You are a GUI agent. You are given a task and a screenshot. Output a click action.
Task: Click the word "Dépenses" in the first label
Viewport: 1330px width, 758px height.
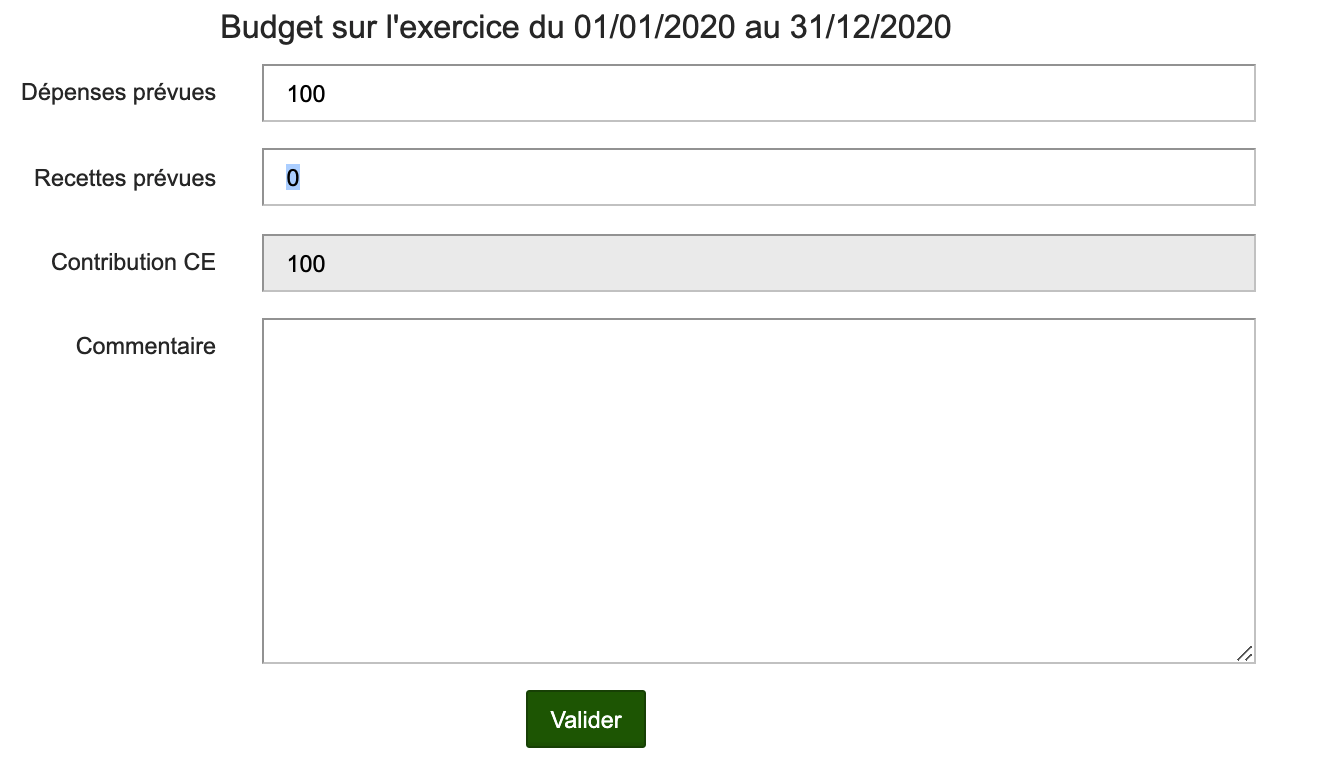pos(73,93)
